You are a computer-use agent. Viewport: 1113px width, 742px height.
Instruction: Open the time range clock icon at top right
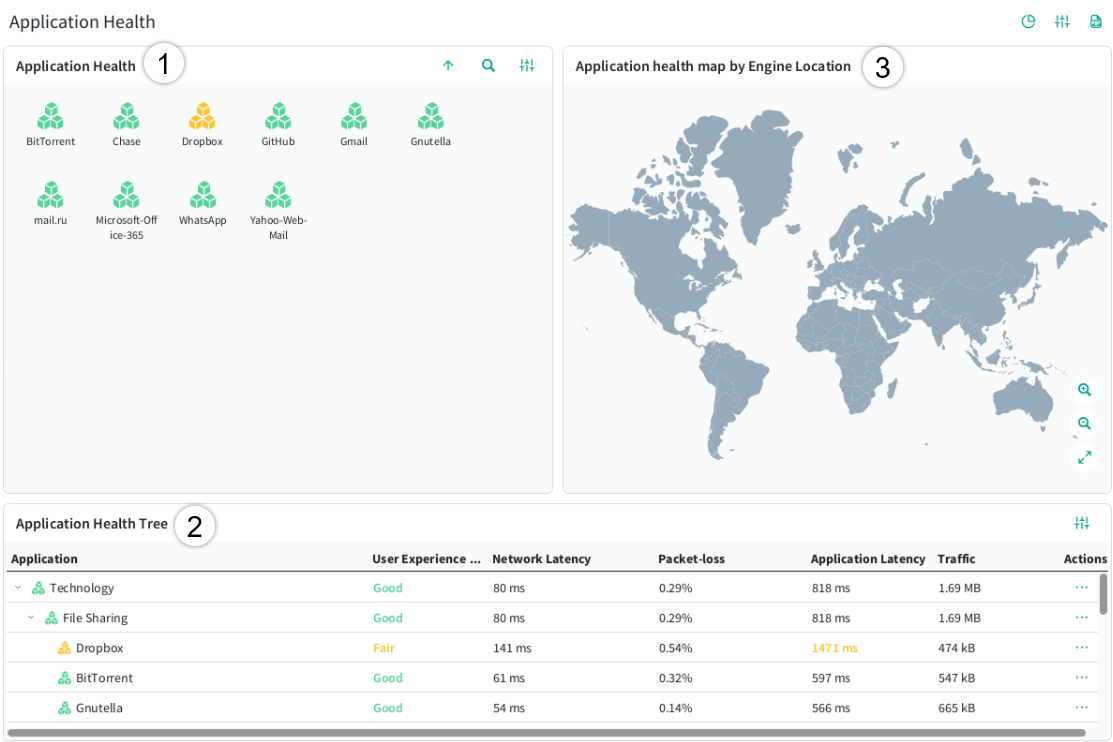1028,21
